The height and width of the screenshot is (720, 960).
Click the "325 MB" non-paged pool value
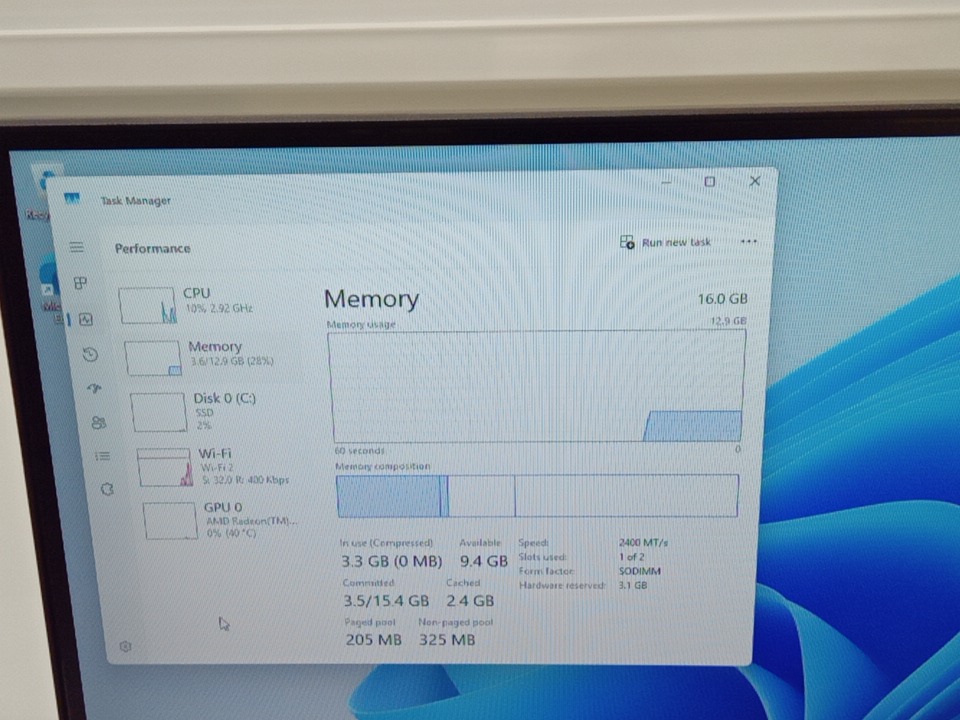[447, 640]
